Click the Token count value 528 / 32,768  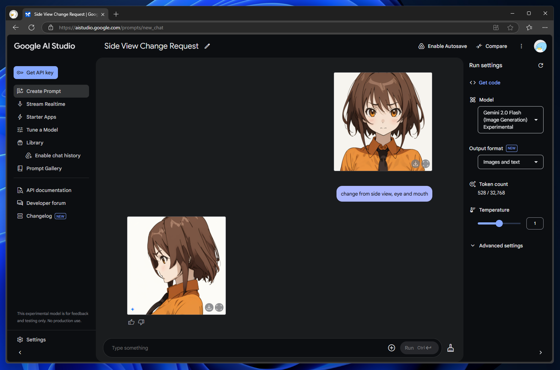click(x=491, y=193)
